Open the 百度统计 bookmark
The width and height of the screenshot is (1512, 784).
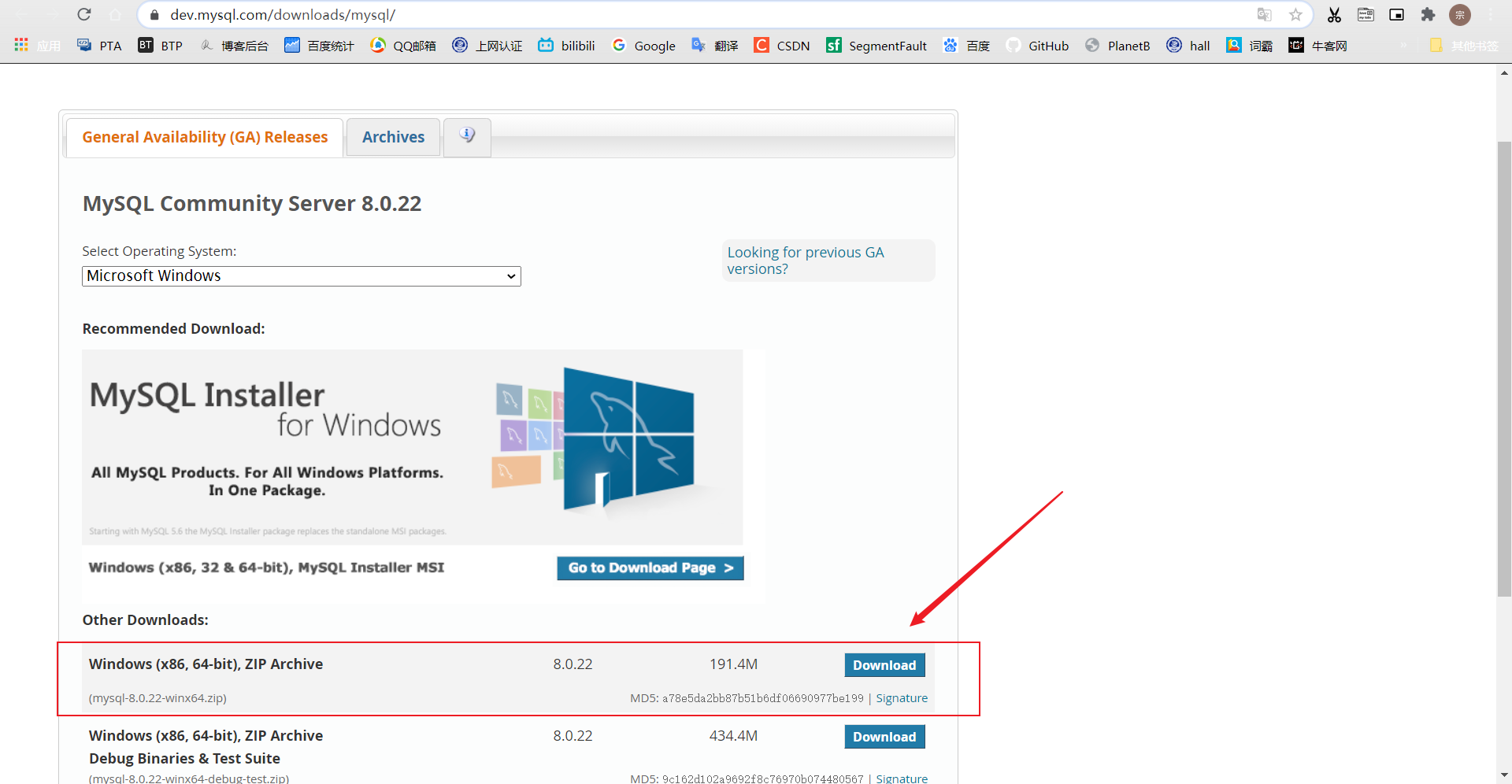tap(319, 46)
